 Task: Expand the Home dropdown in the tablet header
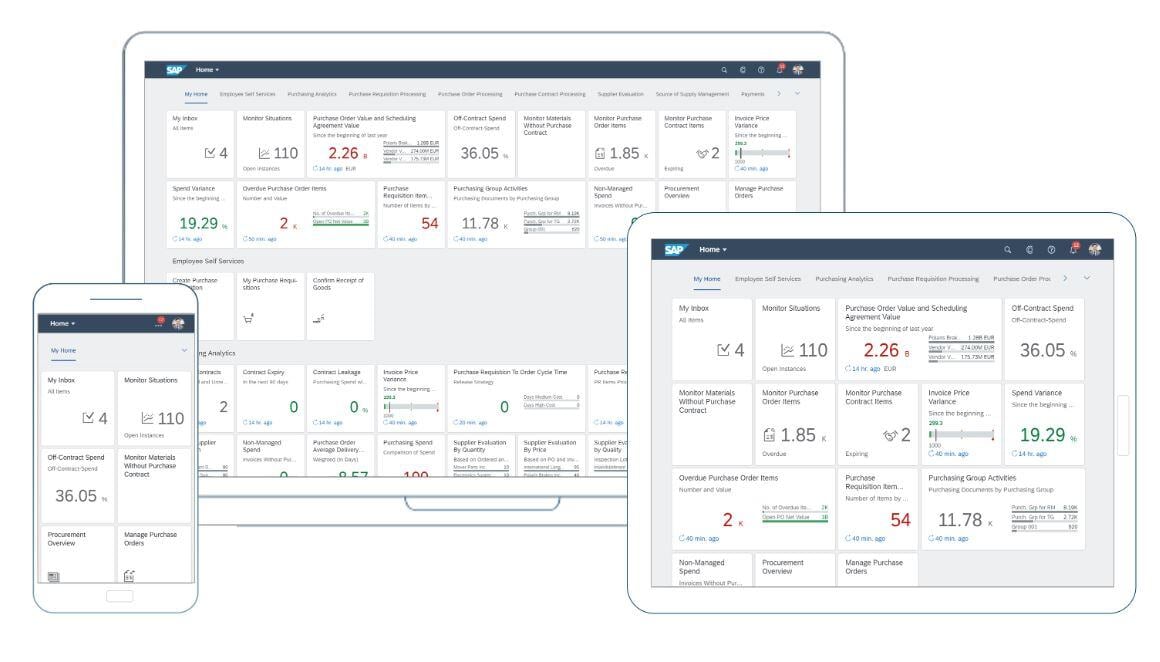pyautogui.click(x=713, y=249)
